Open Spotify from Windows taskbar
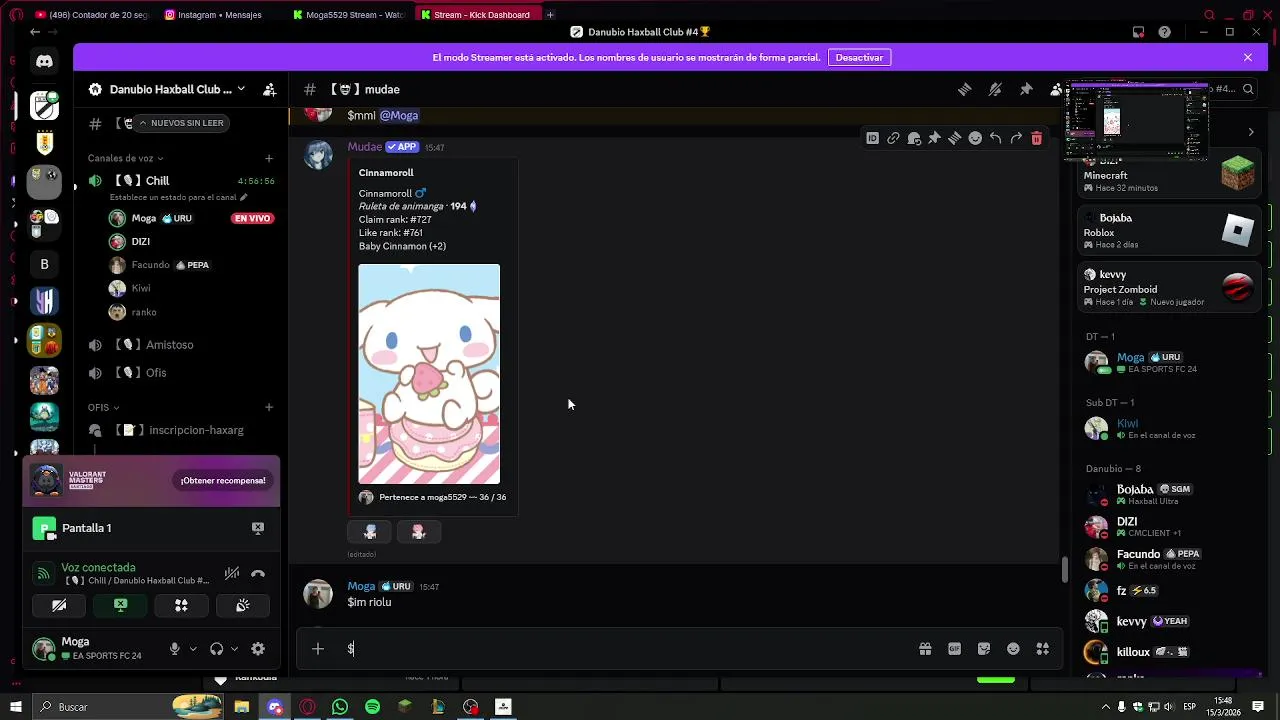The width and height of the screenshot is (1280, 720). pyautogui.click(x=372, y=707)
